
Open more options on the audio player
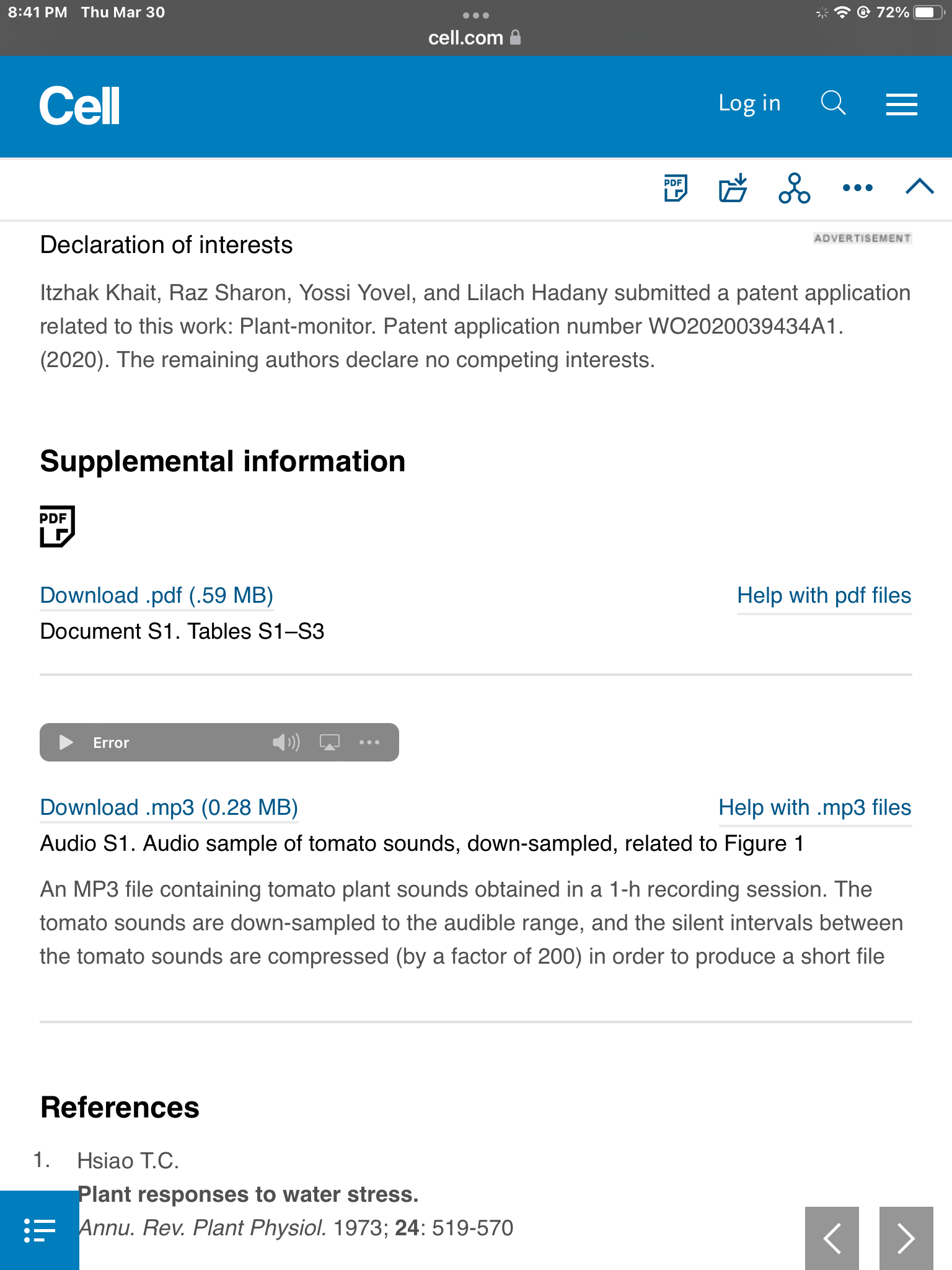(369, 742)
